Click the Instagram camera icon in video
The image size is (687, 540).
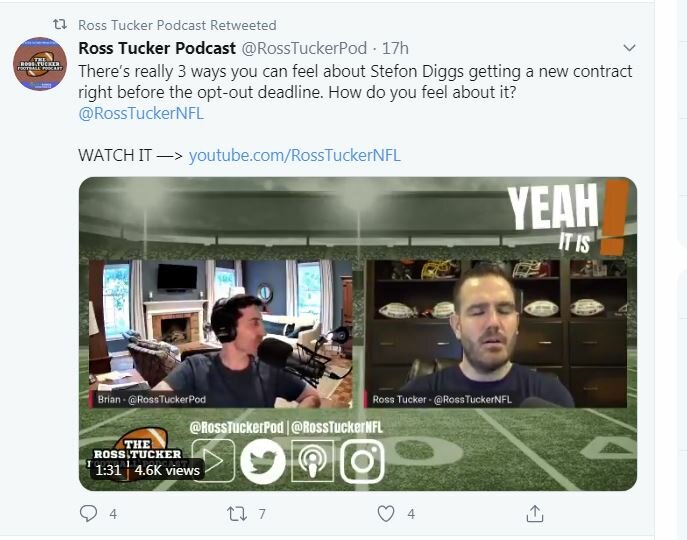coord(362,462)
